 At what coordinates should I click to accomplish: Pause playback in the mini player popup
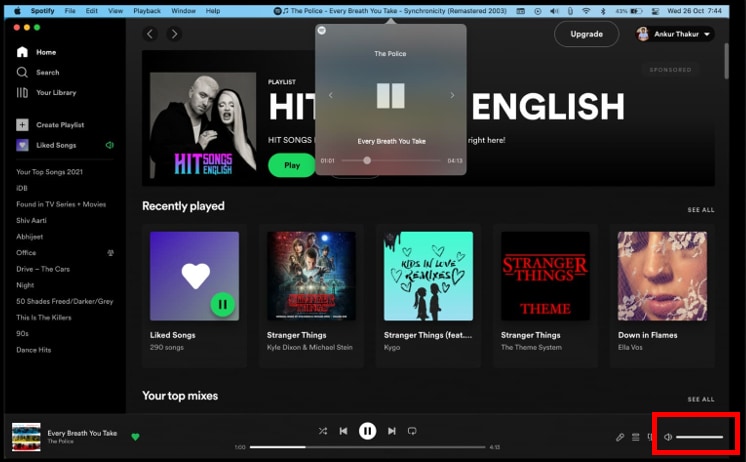pyautogui.click(x=391, y=96)
